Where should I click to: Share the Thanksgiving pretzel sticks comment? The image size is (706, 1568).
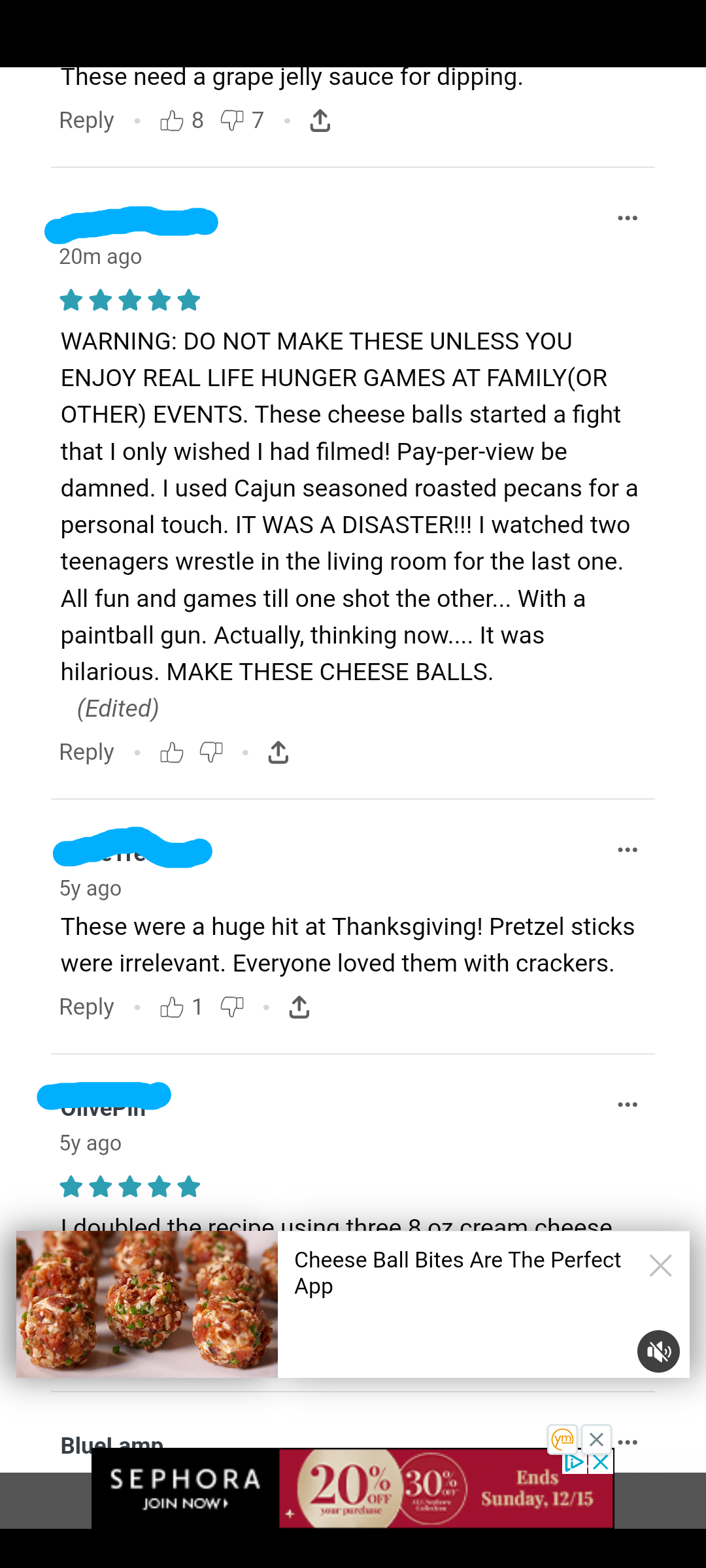(299, 1007)
